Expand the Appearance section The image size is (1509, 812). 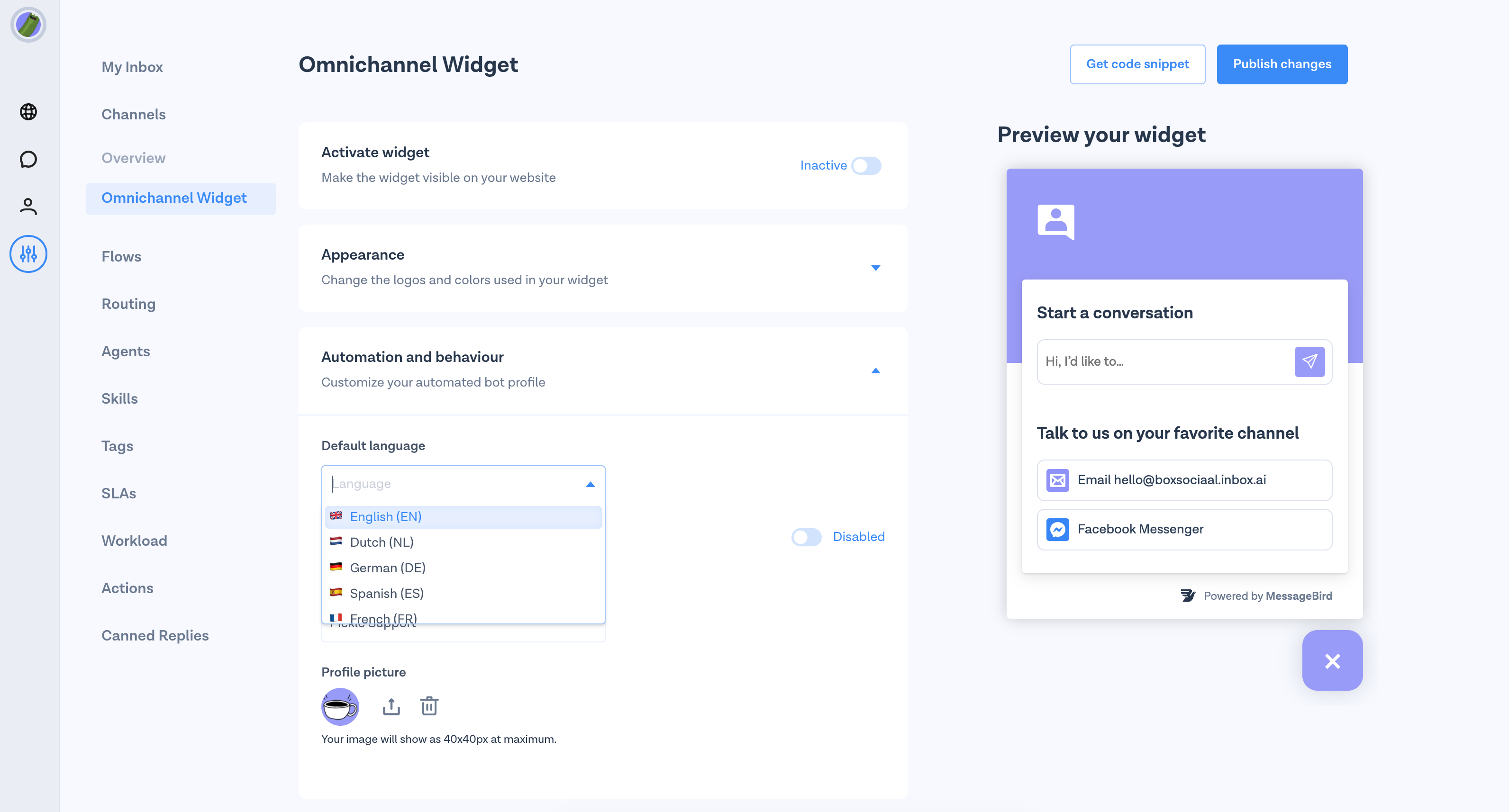[875, 268]
